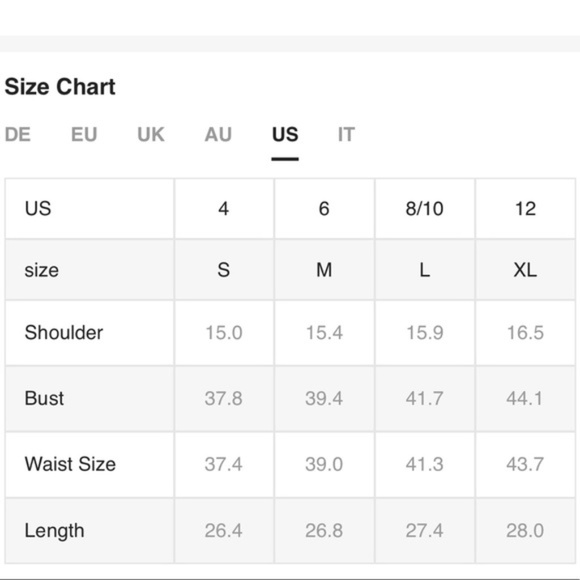This screenshot has height=580, width=580.
Task: Click the XL size cell
Action: click(x=525, y=270)
